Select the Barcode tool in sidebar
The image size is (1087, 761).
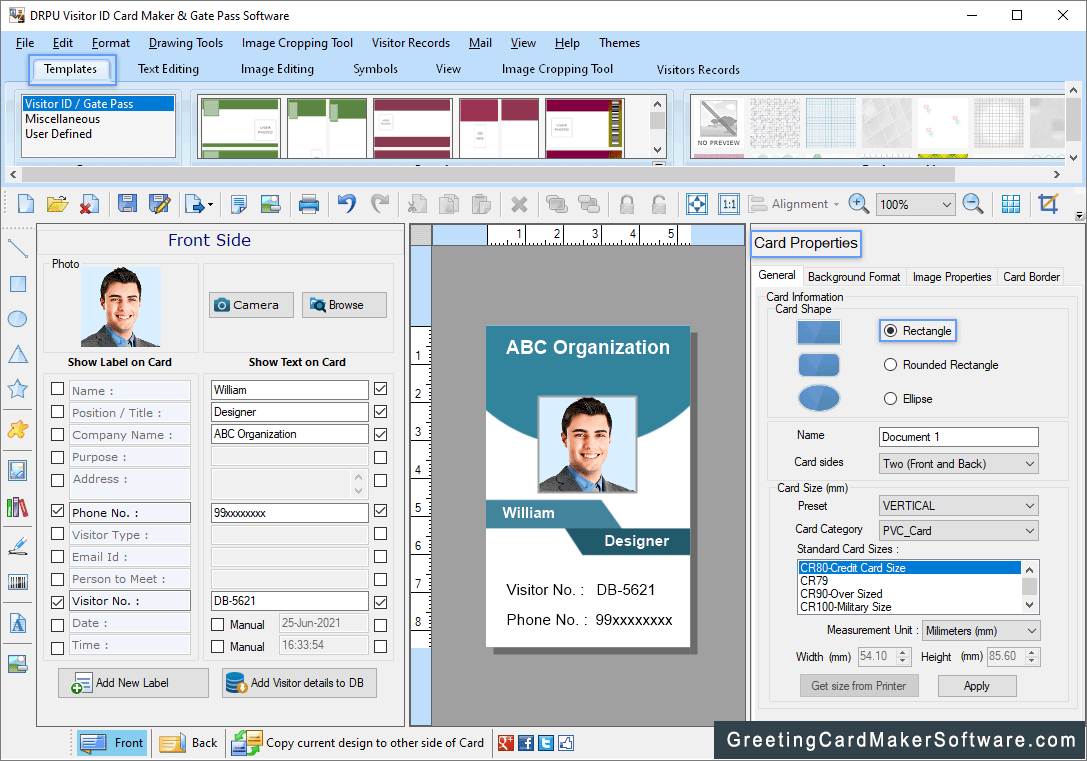pos(17,581)
